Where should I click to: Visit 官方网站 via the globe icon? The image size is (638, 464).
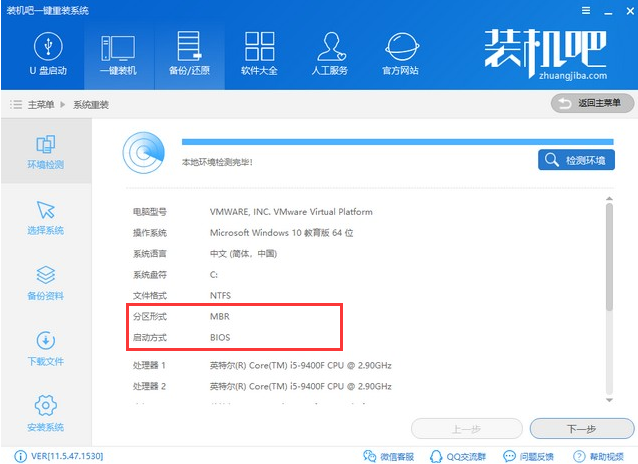[400, 54]
